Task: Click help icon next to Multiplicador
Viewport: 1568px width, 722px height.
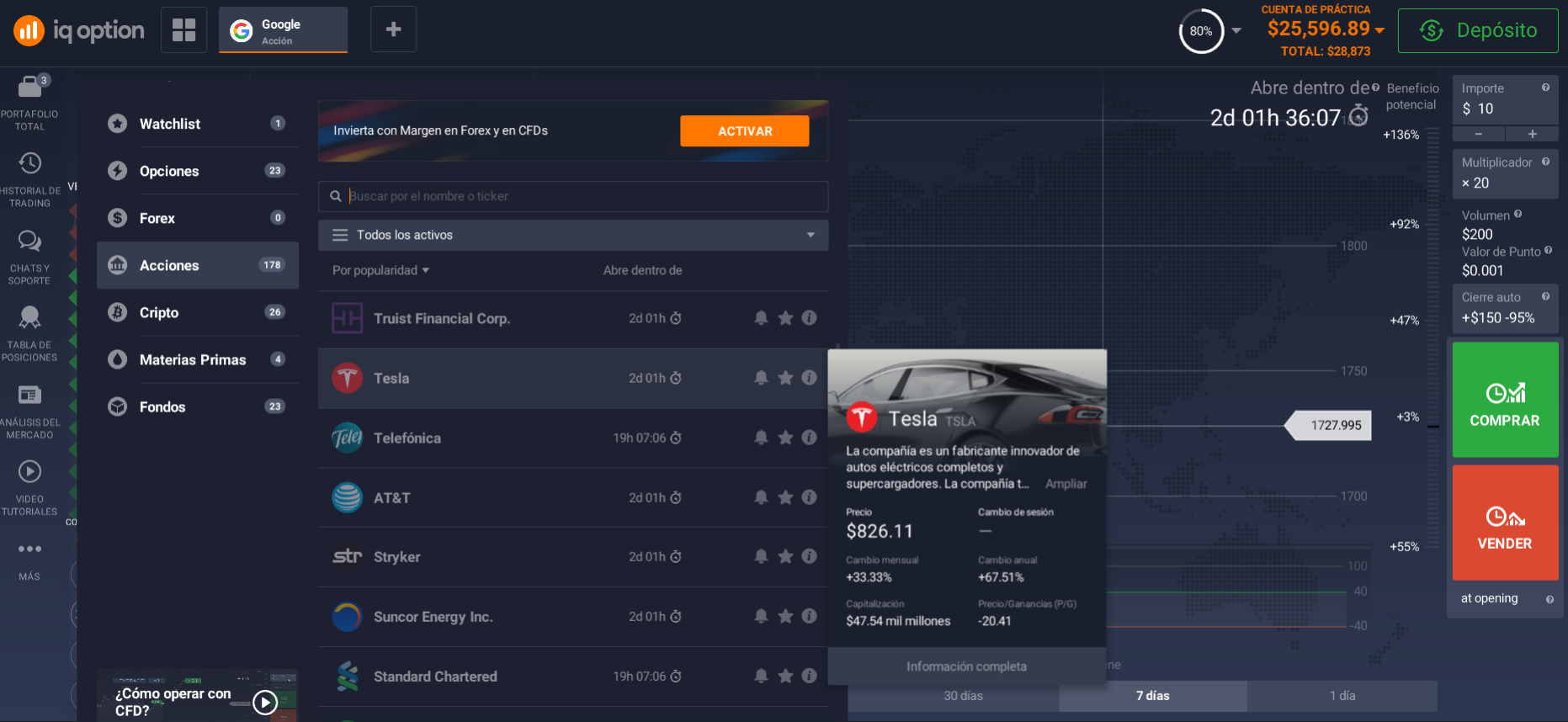Action: click(1545, 162)
